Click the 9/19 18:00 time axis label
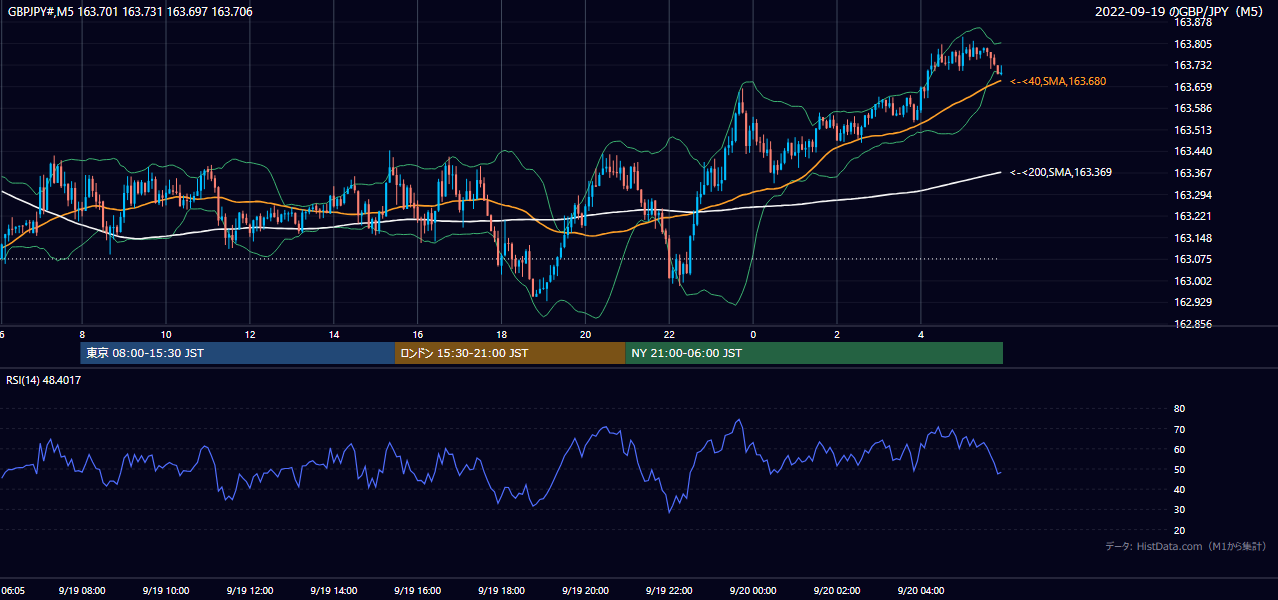Viewport: 1278px width, 600px height. click(501, 591)
